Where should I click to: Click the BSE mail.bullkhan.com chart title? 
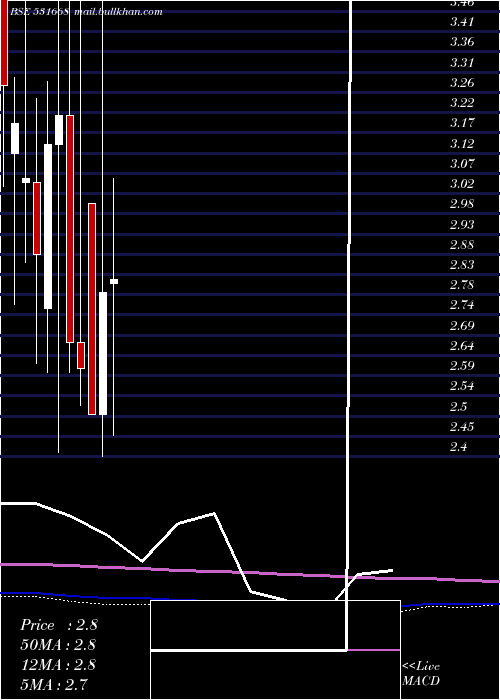(x=86, y=12)
